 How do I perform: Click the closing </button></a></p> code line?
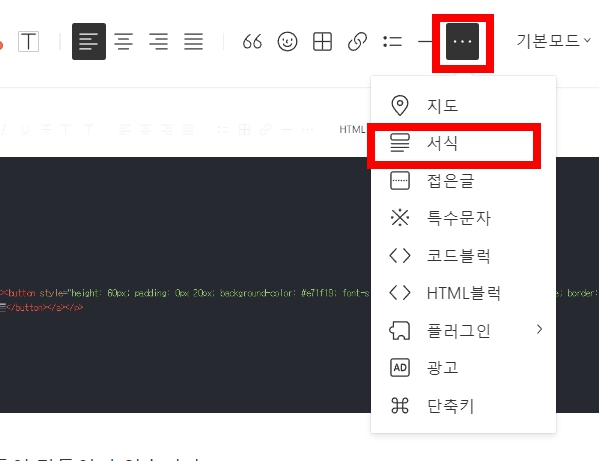(x=42, y=307)
